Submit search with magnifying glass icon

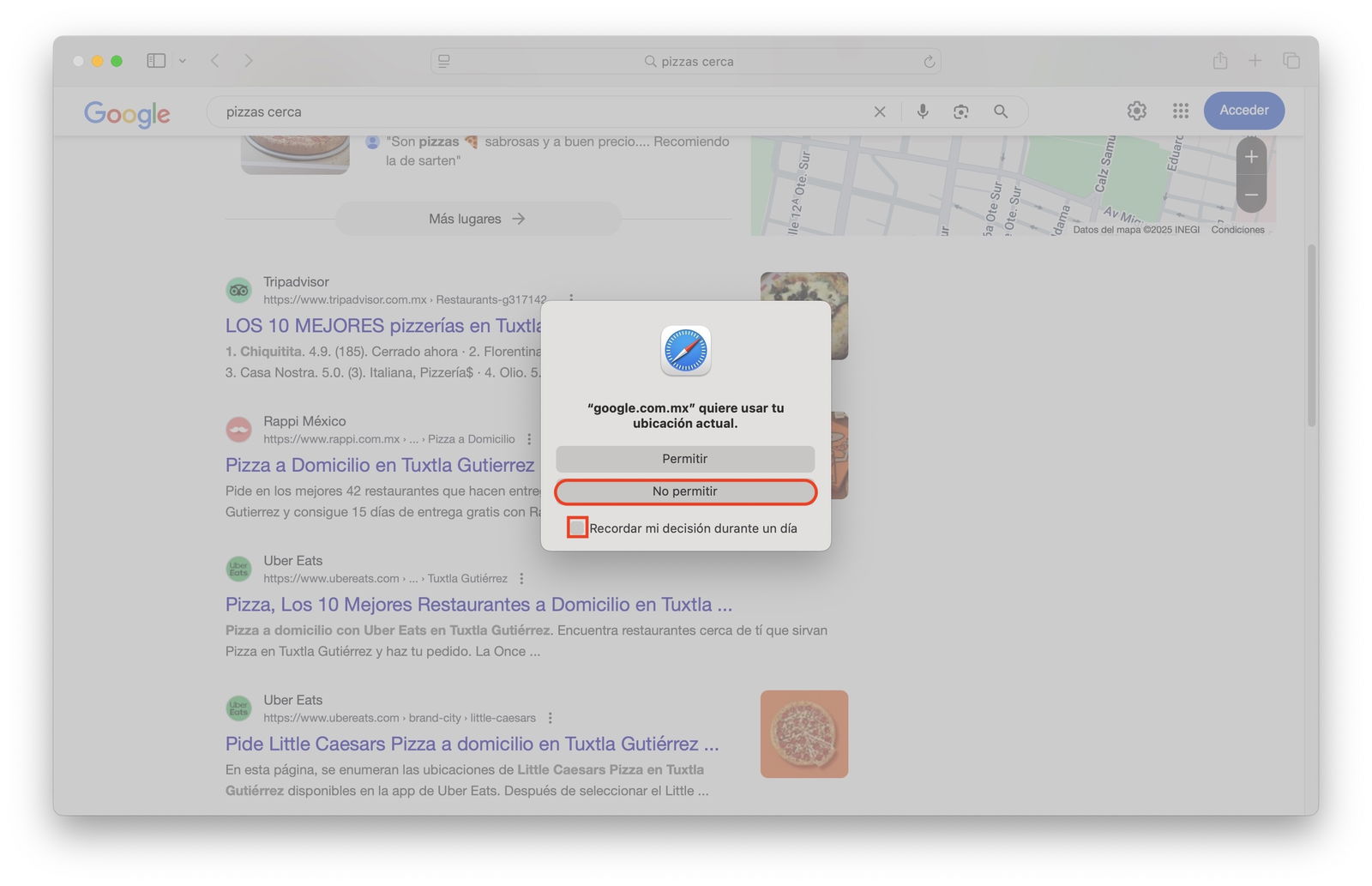[x=1001, y=112]
